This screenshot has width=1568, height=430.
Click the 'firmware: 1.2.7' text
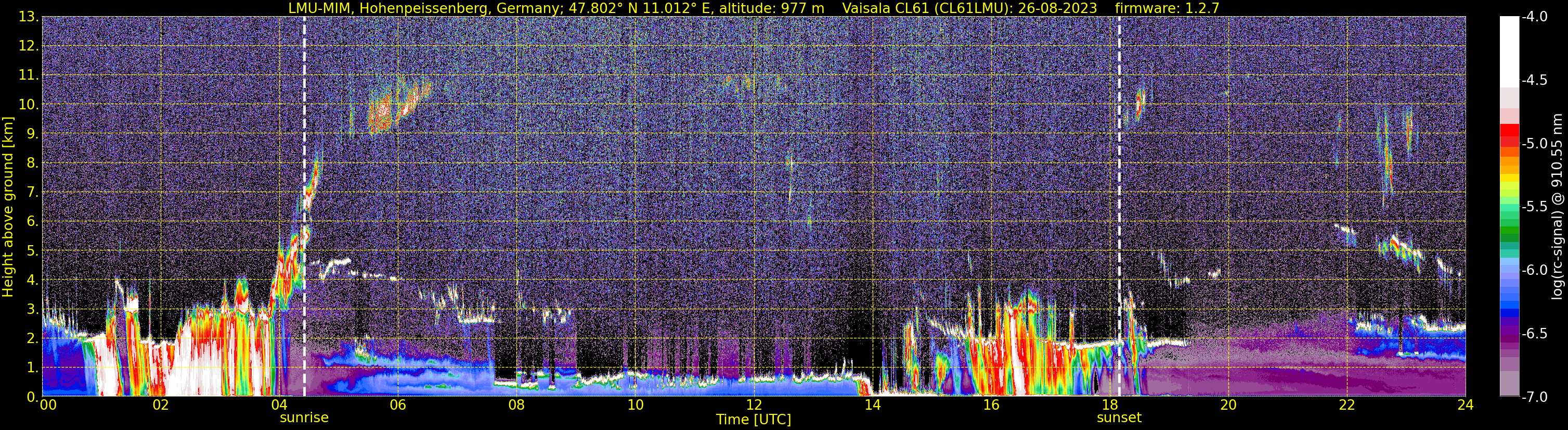point(1167,8)
